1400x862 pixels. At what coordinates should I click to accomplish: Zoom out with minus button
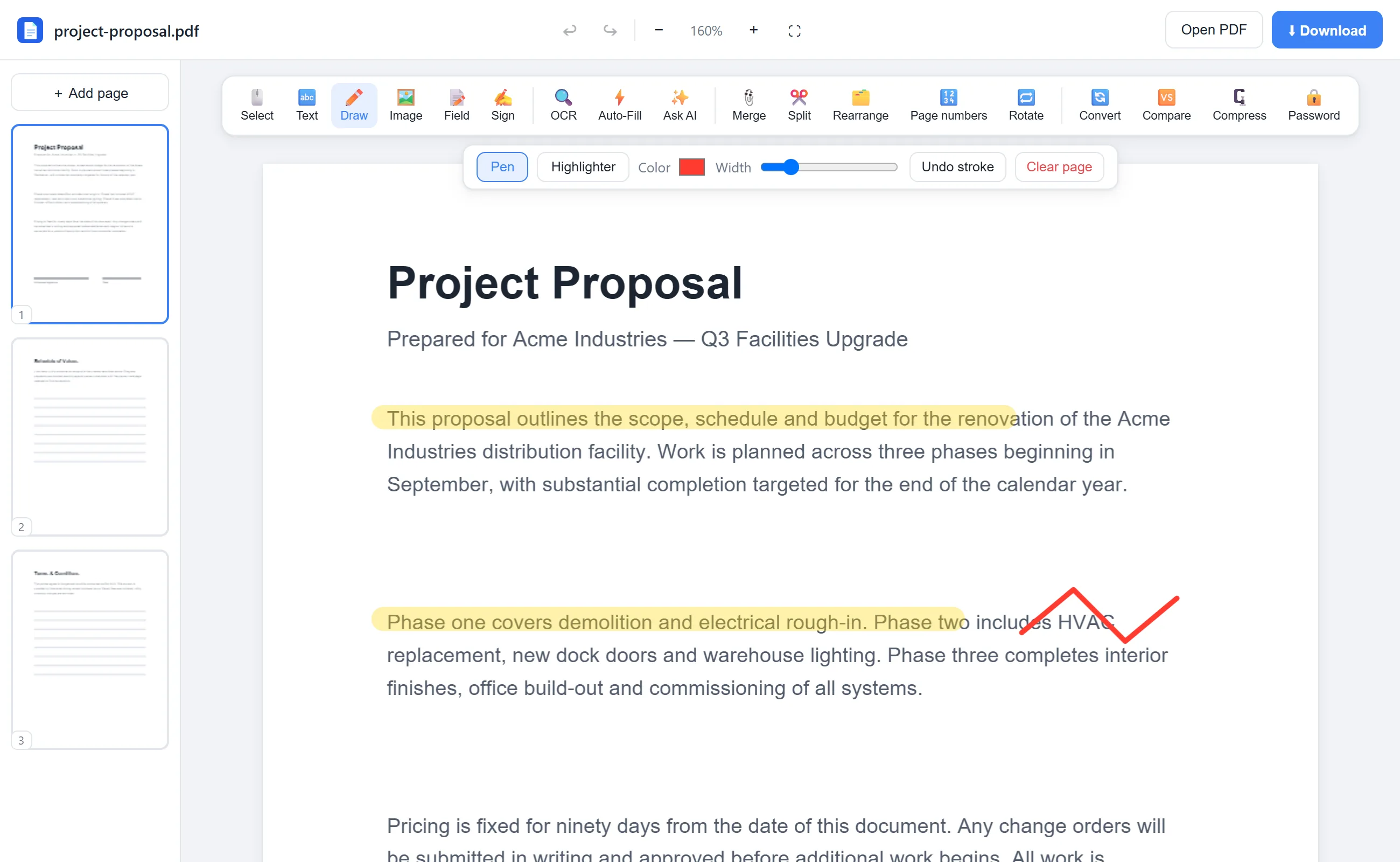(x=659, y=30)
